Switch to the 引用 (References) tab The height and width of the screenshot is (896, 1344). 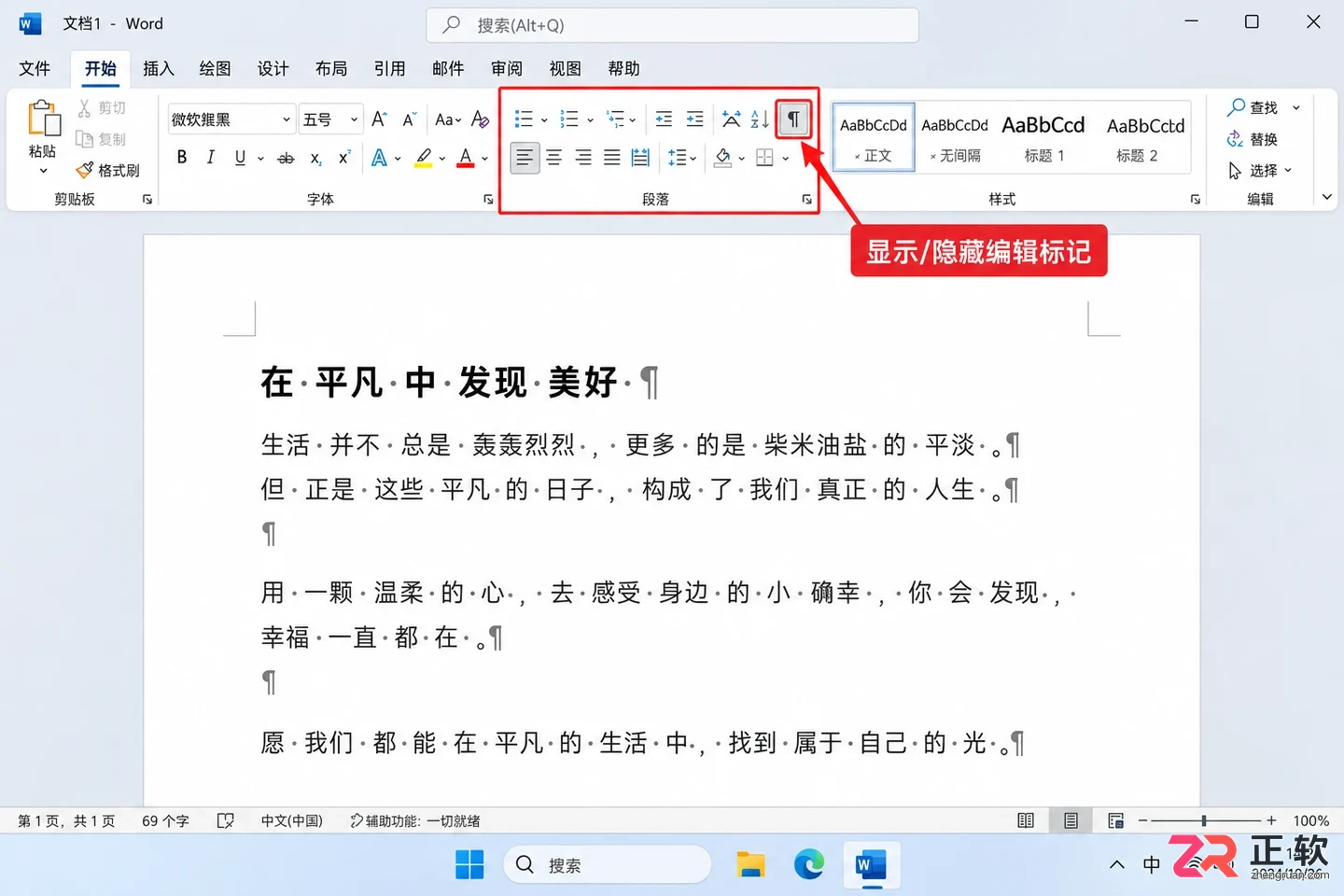coord(389,68)
